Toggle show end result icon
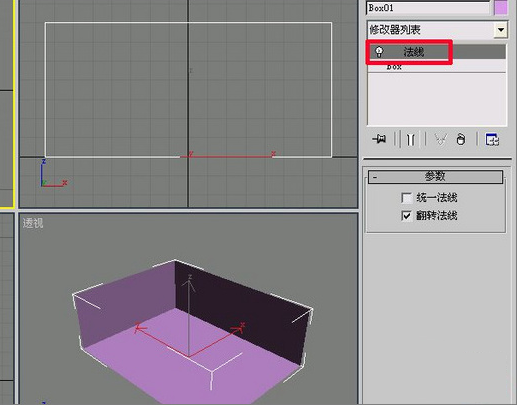Image resolution: width=517 pixels, height=406 pixels. coord(411,139)
